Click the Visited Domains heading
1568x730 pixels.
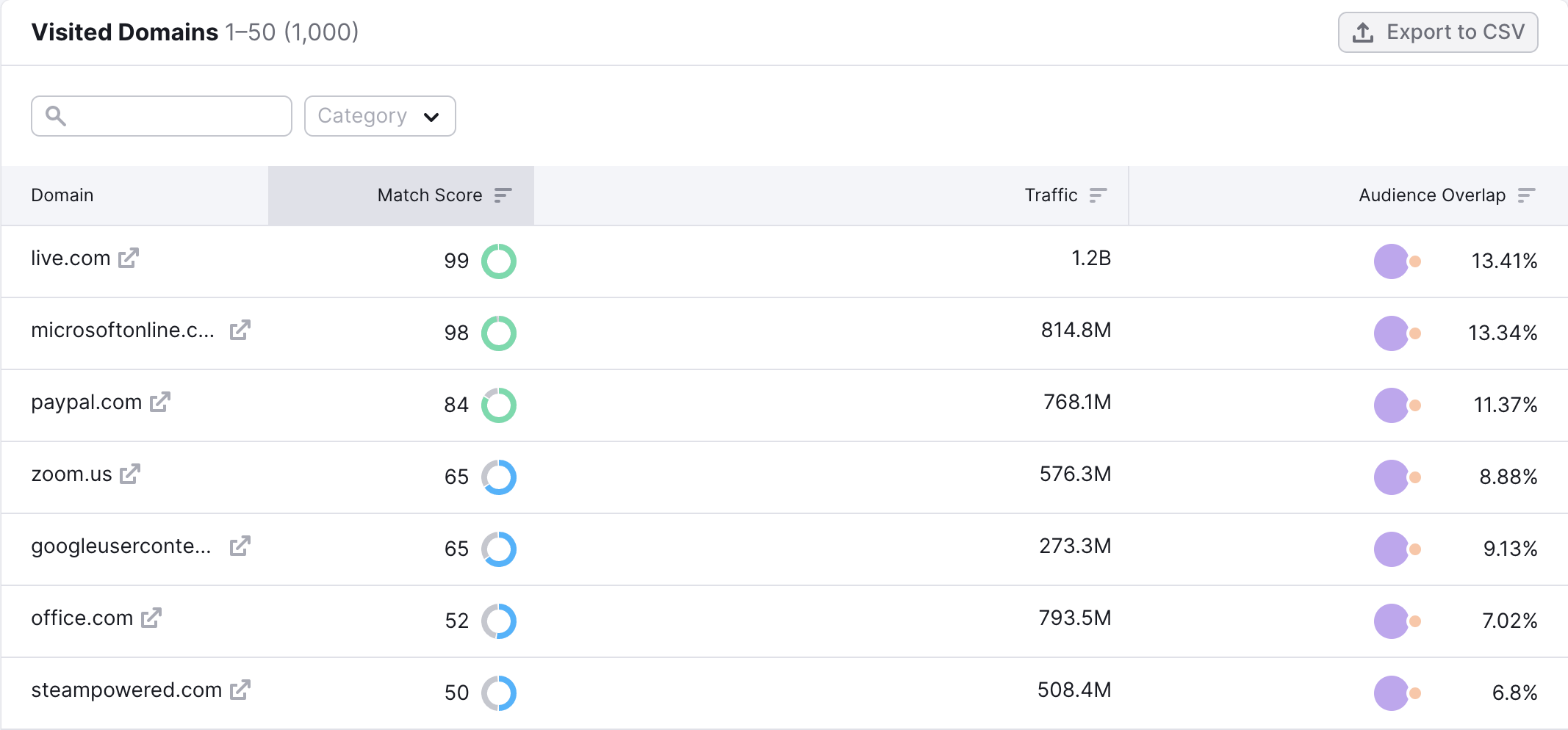125,32
